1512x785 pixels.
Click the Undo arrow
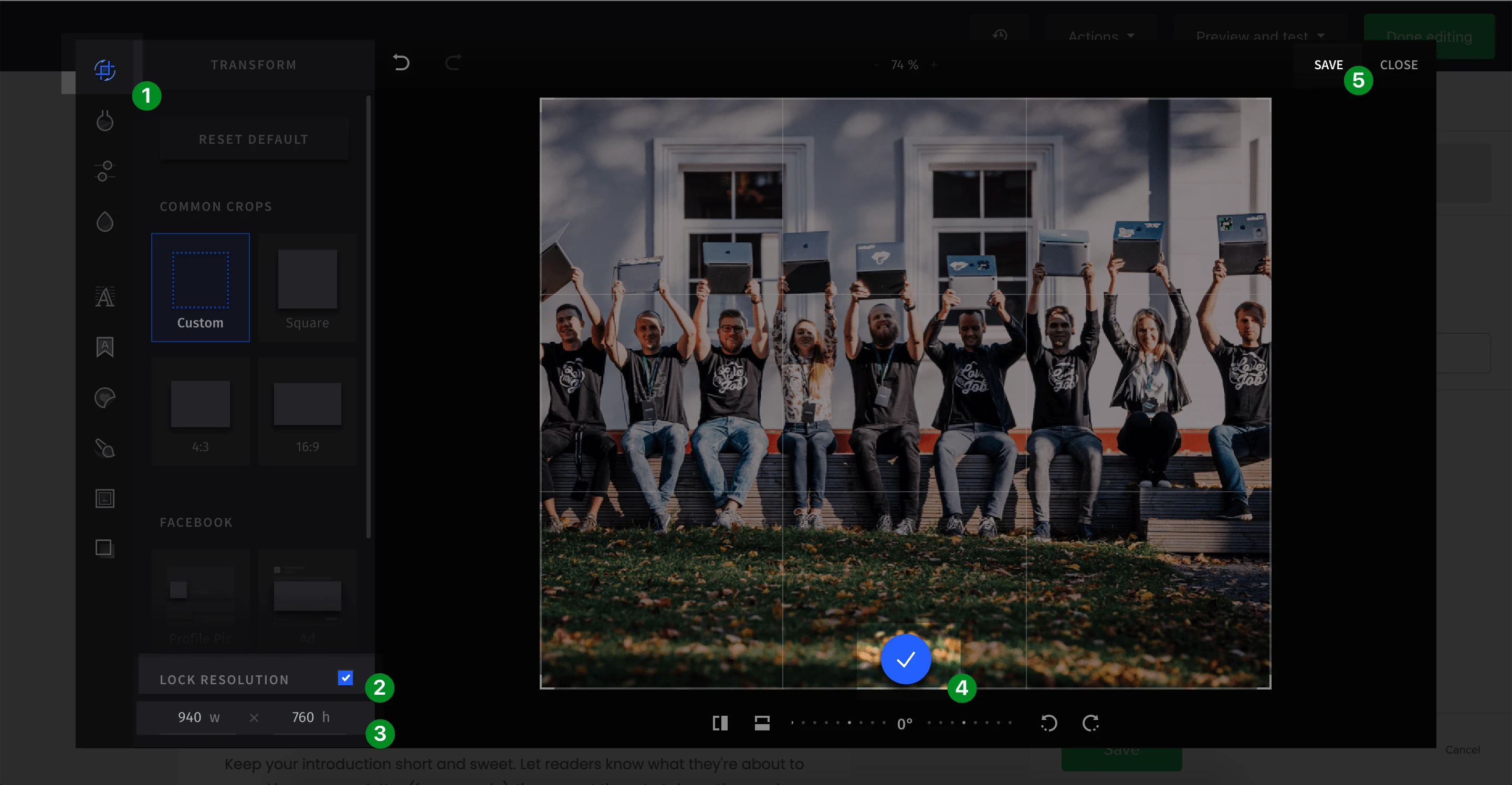402,63
